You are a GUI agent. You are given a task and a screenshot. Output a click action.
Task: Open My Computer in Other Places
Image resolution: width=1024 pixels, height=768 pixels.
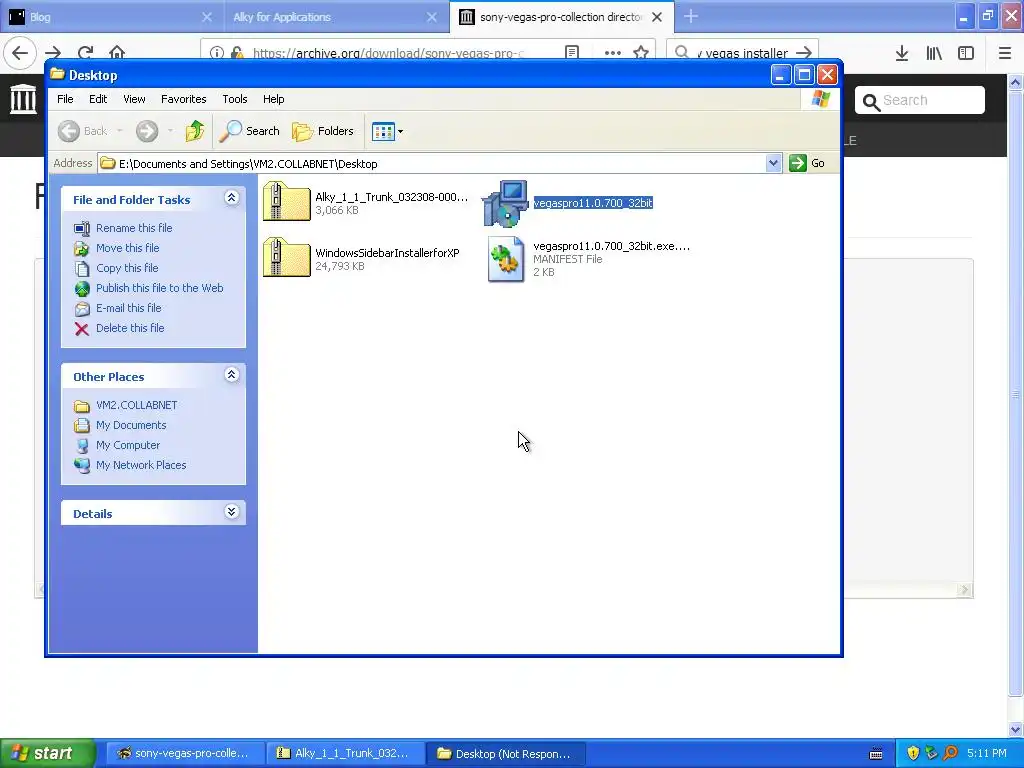click(127, 445)
